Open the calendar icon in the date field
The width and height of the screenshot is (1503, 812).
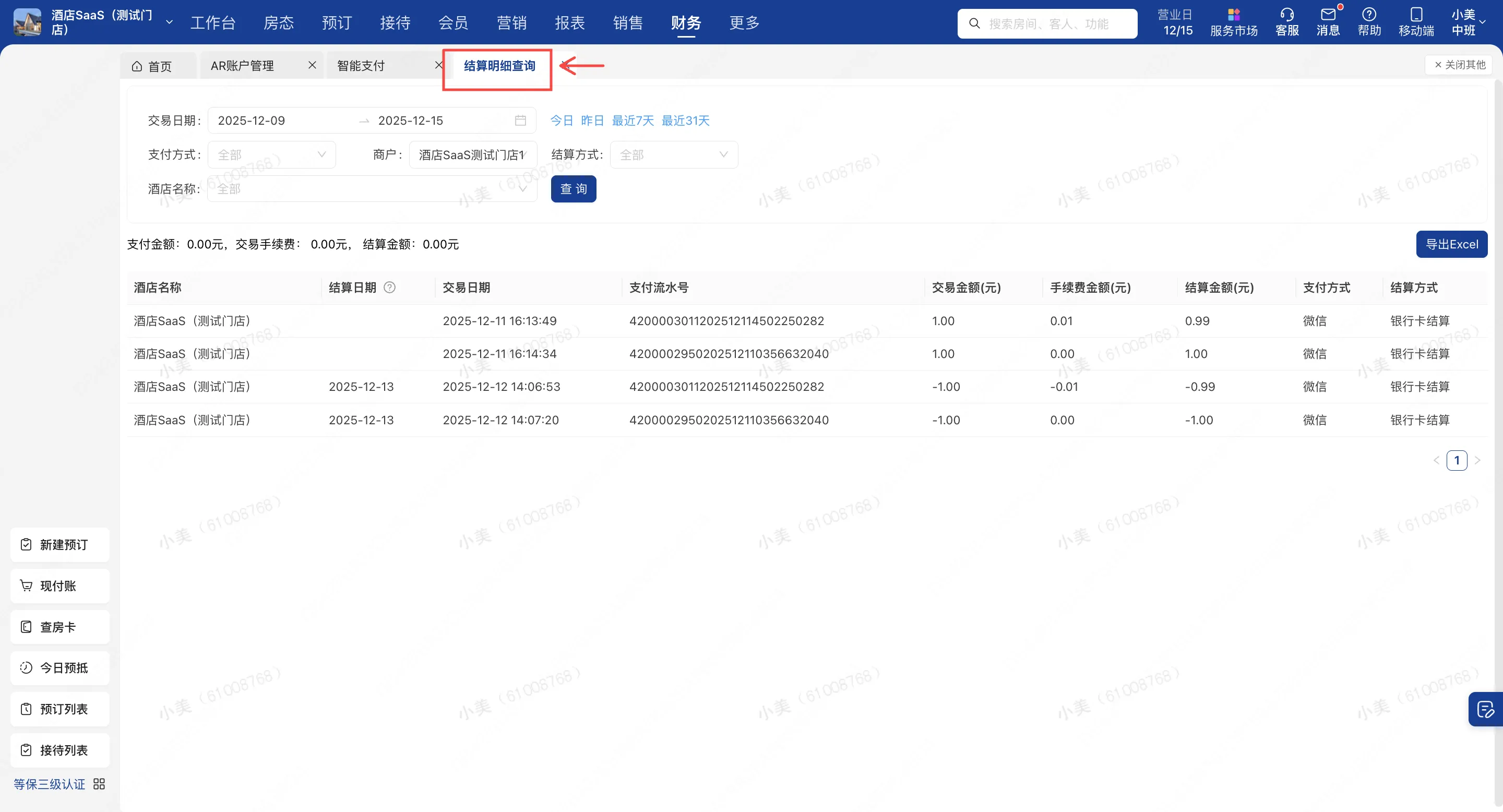pyautogui.click(x=521, y=120)
